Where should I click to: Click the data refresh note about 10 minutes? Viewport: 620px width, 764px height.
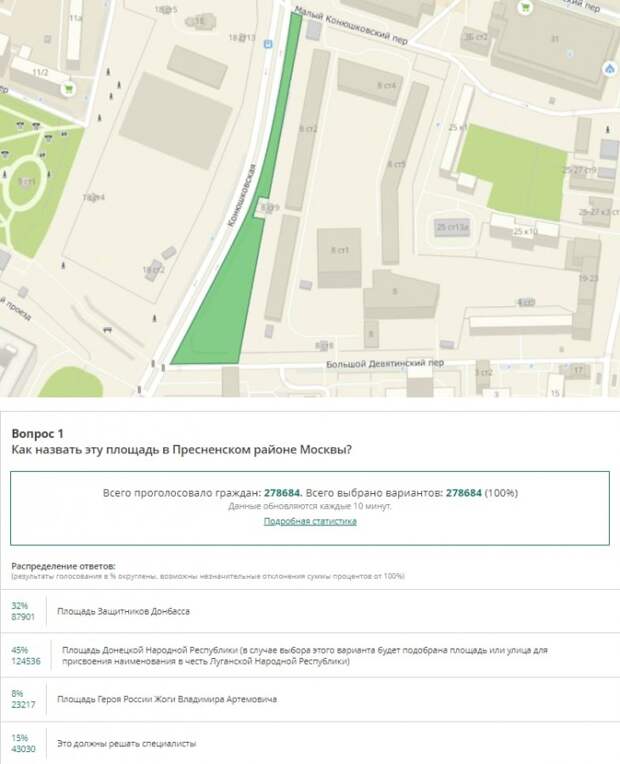(x=310, y=506)
